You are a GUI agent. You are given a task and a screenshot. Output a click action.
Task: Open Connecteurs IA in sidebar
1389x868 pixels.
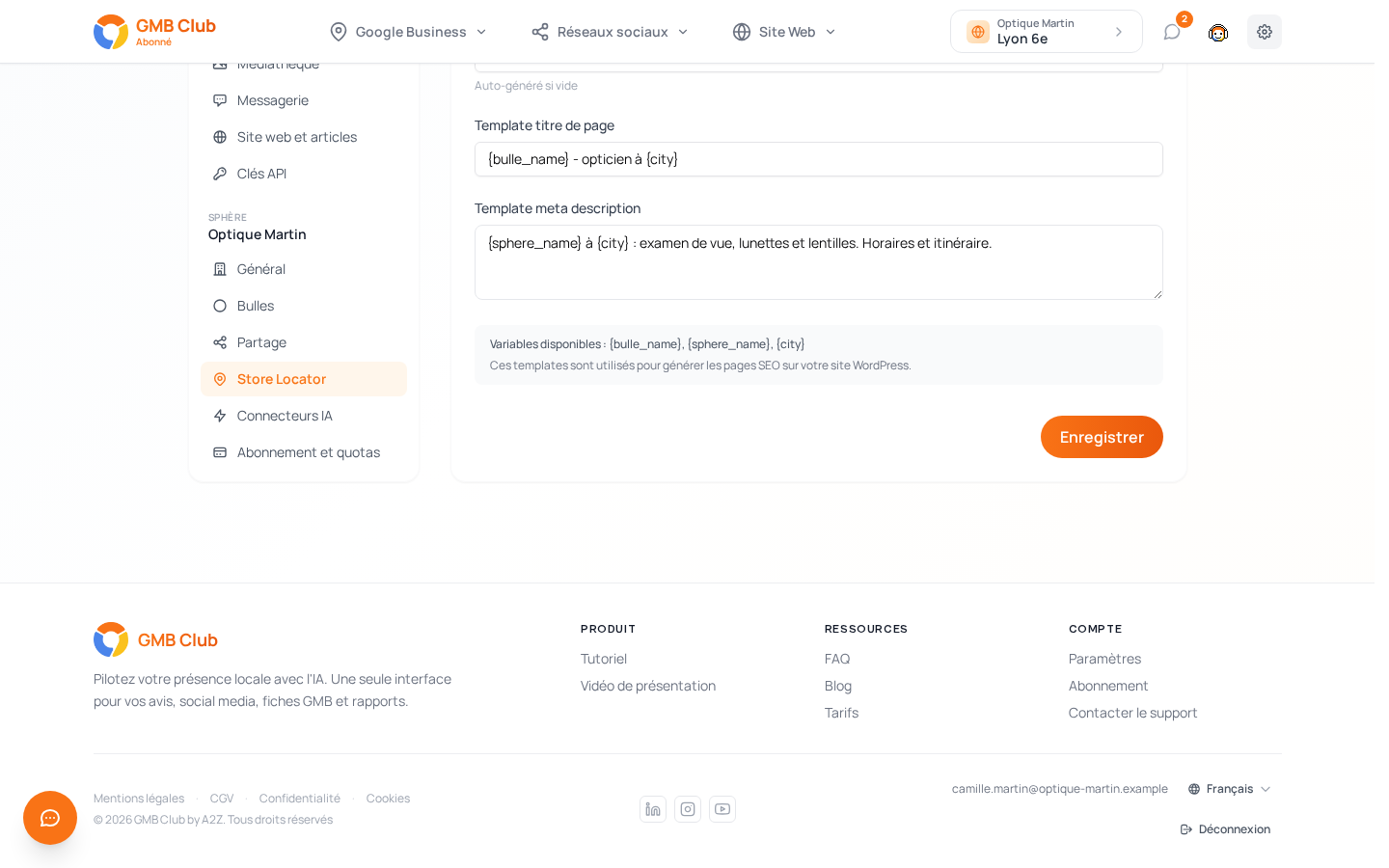(x=304, y=416)
